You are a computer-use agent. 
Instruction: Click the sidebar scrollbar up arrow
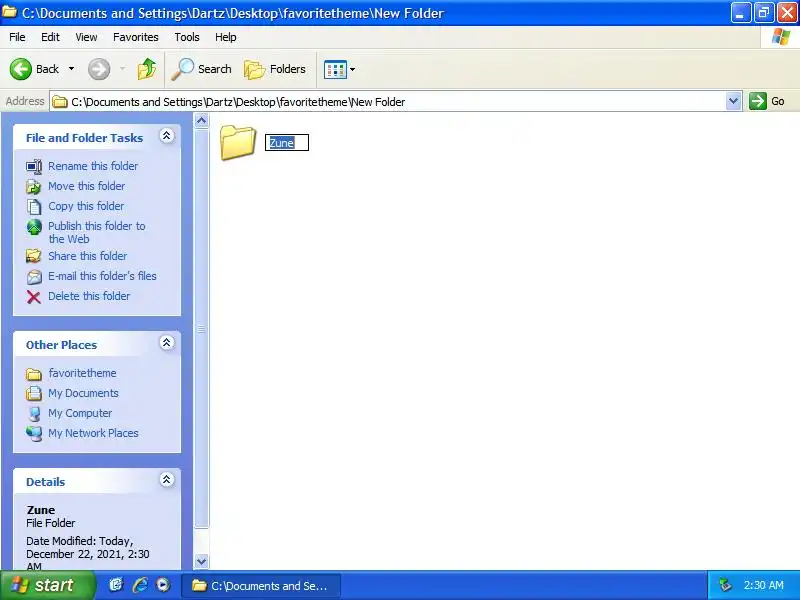click(x=202, y=120)
